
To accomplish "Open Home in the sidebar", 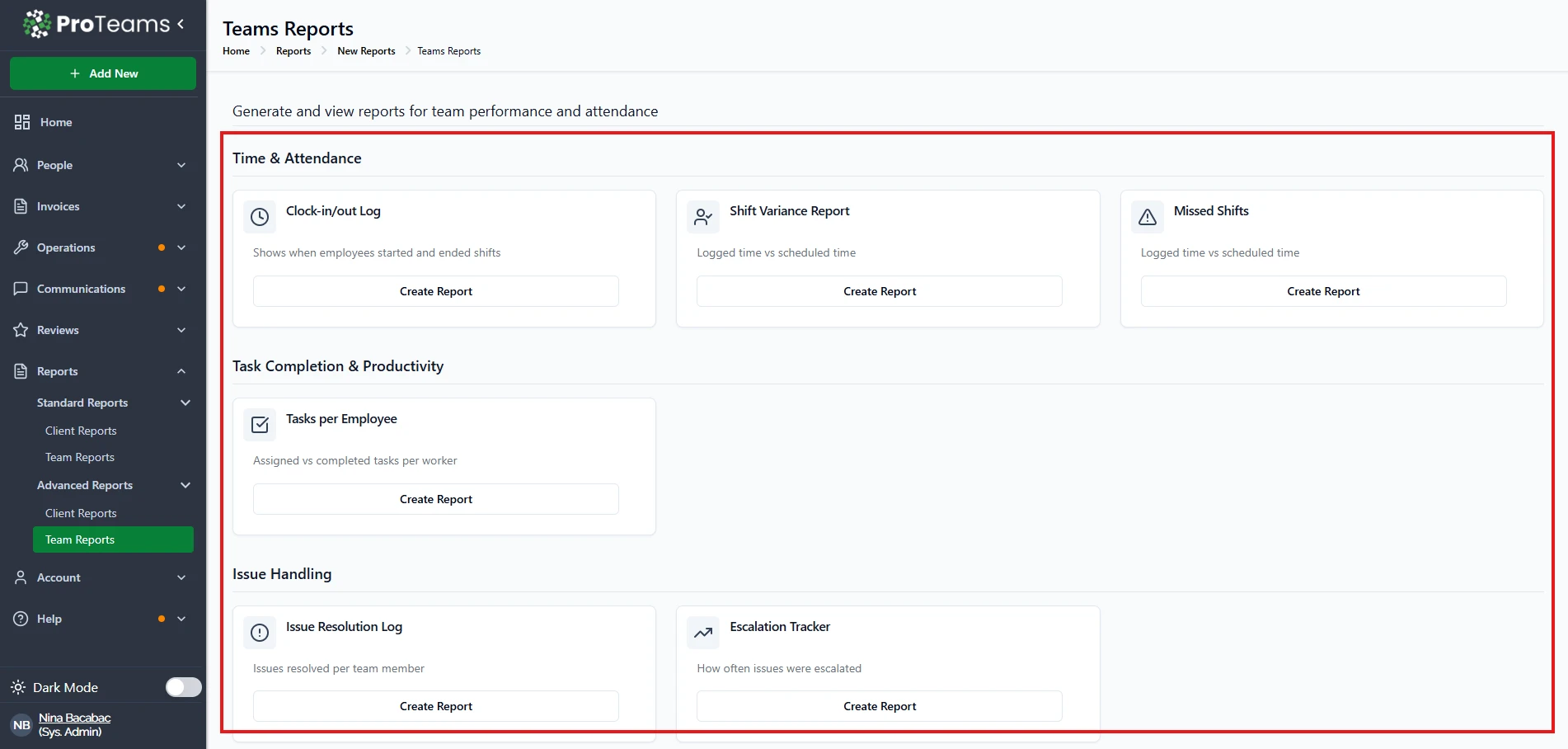I will tap(56, 122).
